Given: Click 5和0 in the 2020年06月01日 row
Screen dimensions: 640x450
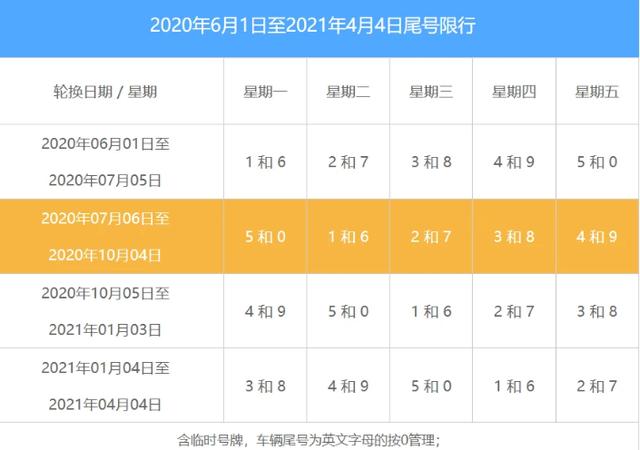Looking at the screenshot, I should (597, 162).
